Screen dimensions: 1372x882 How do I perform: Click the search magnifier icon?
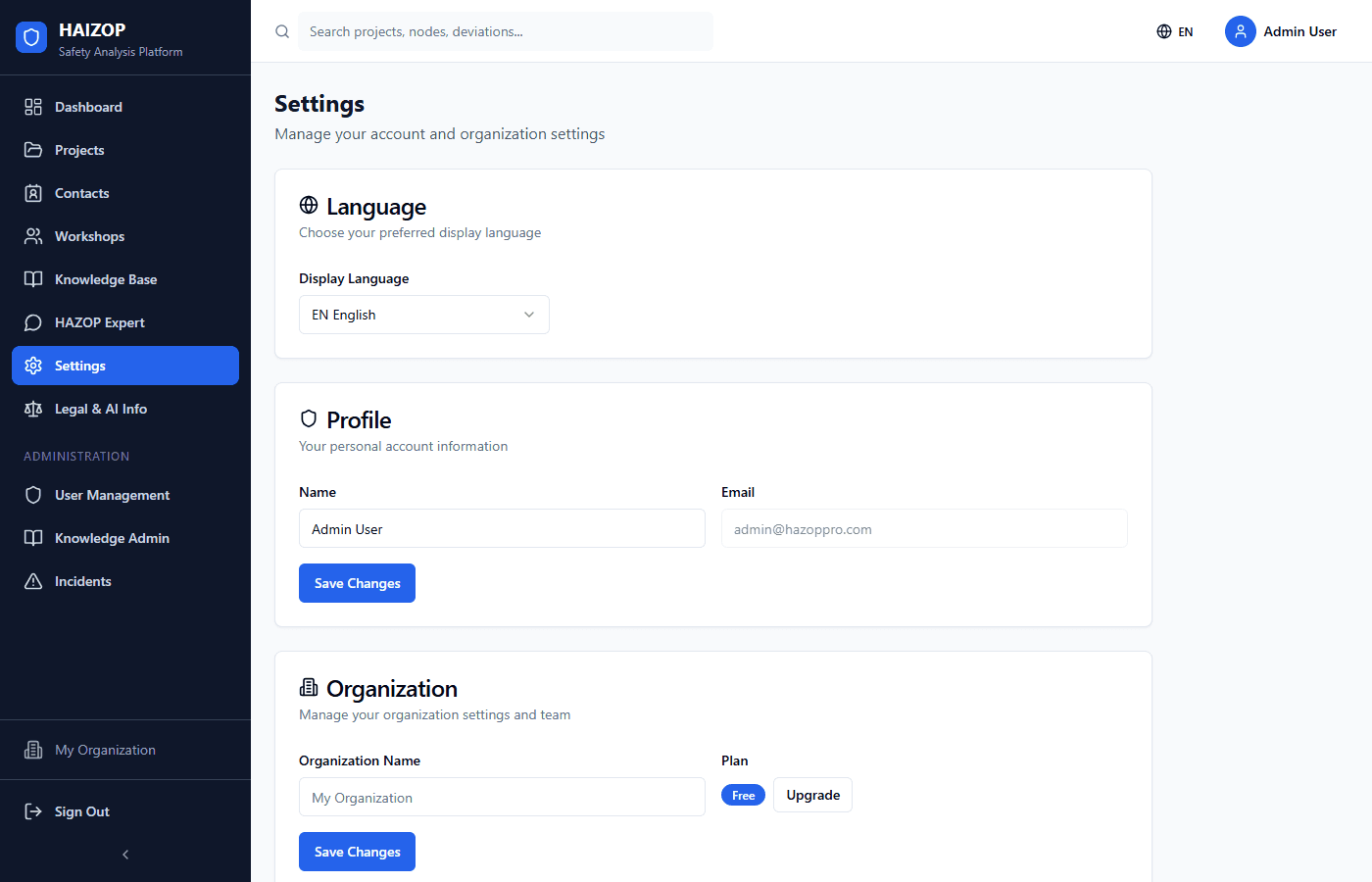pyautogui.click(x=282, y=31)
